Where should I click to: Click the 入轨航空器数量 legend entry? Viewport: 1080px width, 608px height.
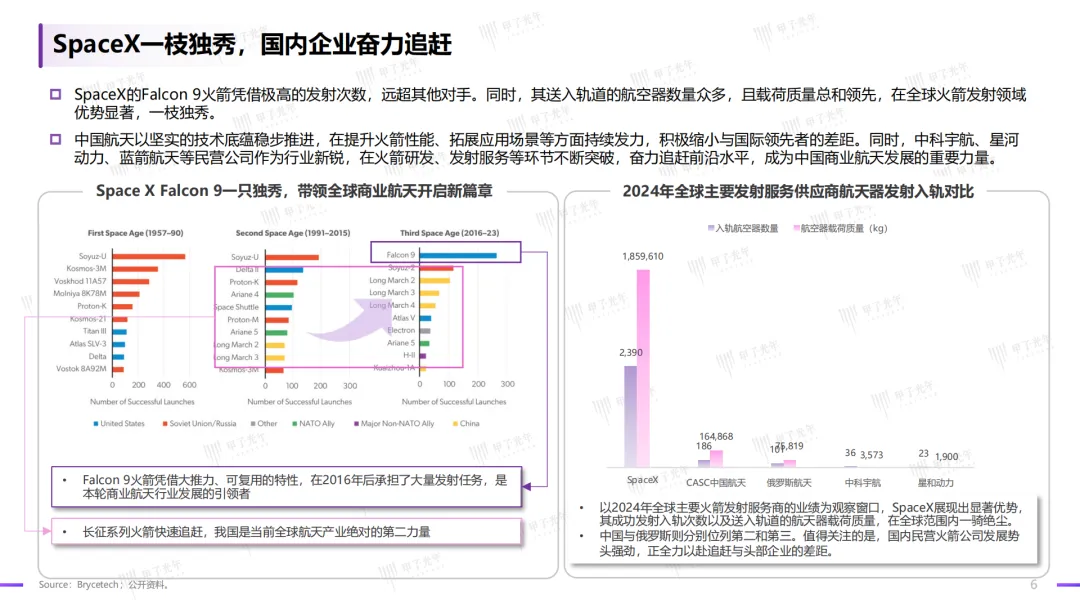743,229
